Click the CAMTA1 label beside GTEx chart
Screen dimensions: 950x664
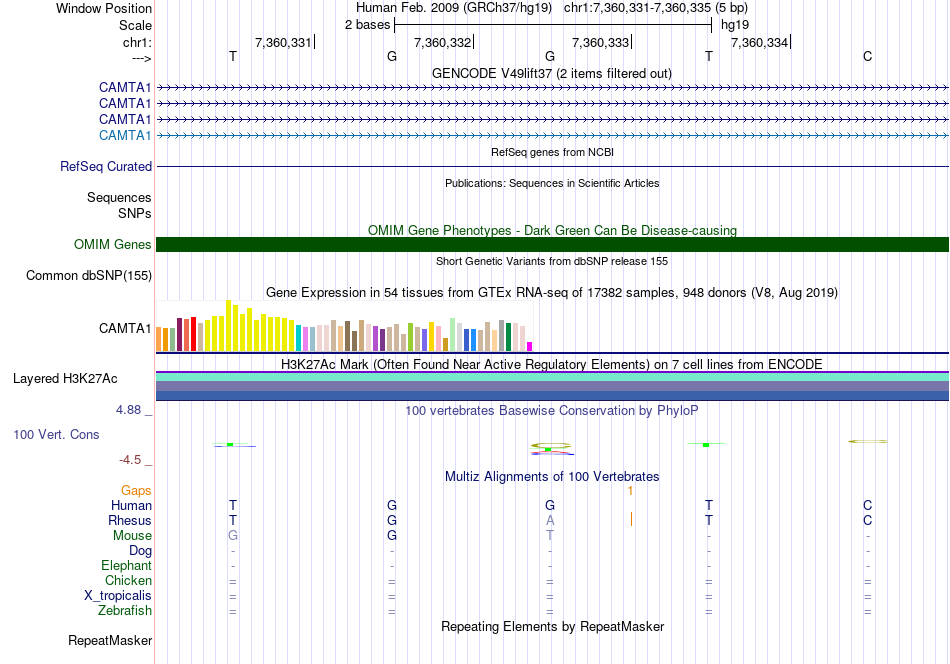coord(125,328)
